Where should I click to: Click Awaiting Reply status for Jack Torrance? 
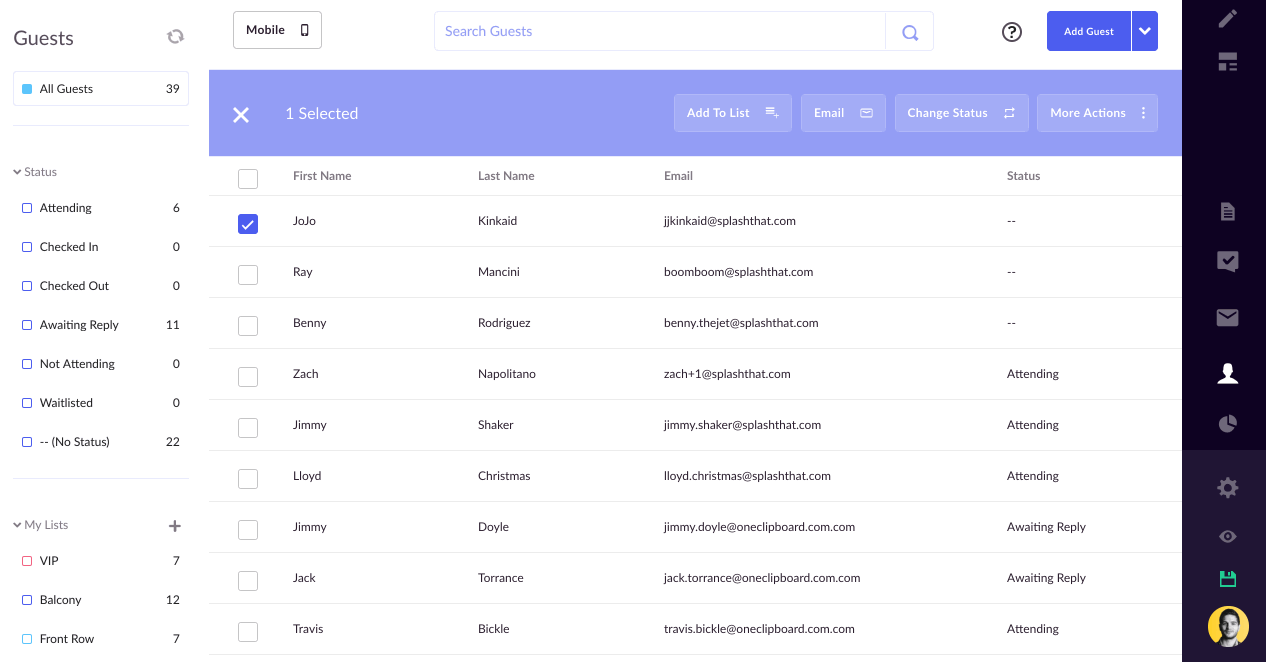coord(1046,578)
